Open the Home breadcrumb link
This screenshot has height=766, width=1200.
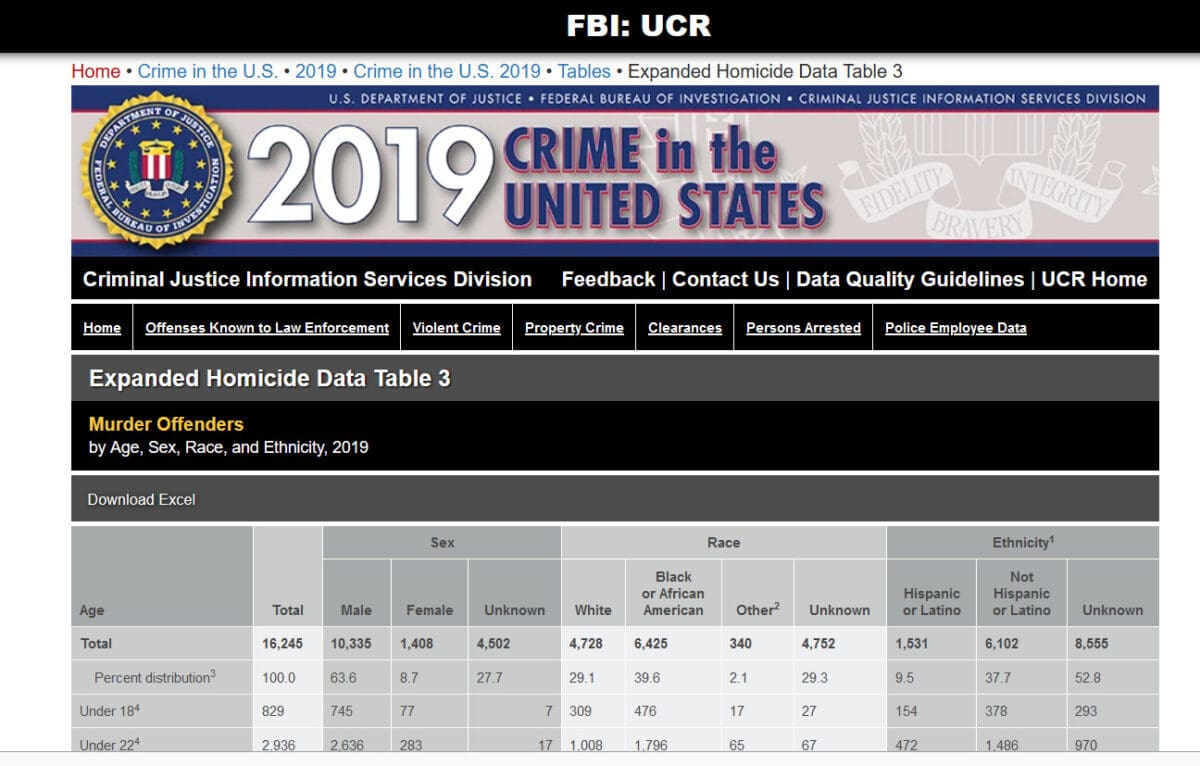click(x=96, y=71)
